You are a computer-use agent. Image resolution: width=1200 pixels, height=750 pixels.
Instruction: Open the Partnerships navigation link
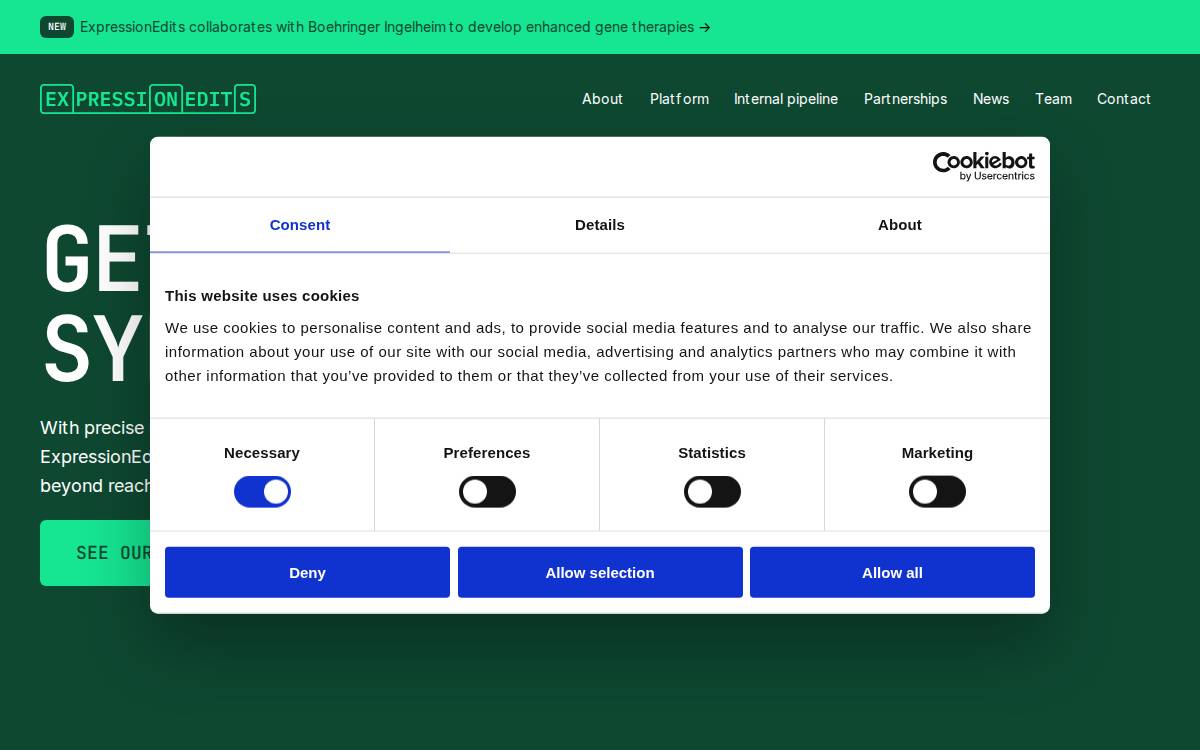[x=905, y=99]
